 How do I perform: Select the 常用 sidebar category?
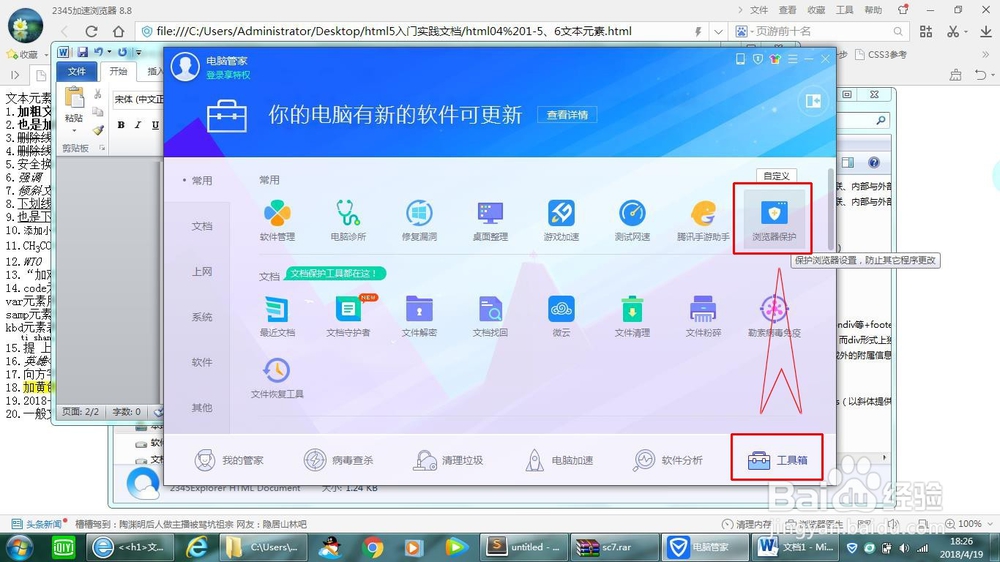coord(202,181)
